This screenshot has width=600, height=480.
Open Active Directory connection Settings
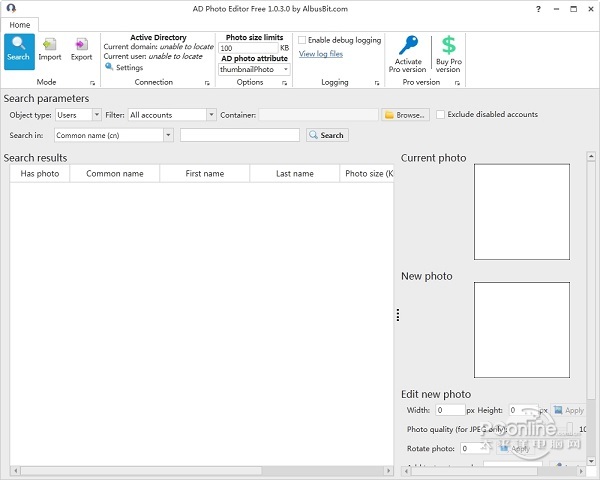click(124, 68)
